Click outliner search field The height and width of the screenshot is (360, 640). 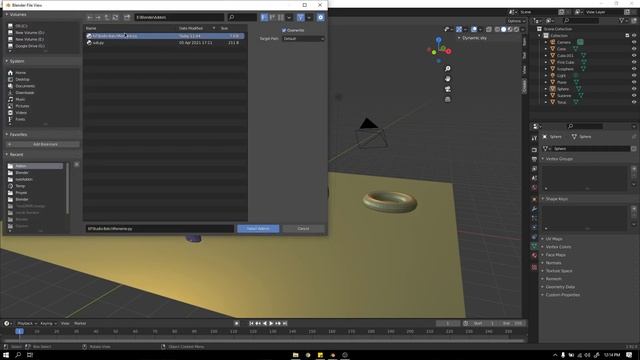pos(581,21)
